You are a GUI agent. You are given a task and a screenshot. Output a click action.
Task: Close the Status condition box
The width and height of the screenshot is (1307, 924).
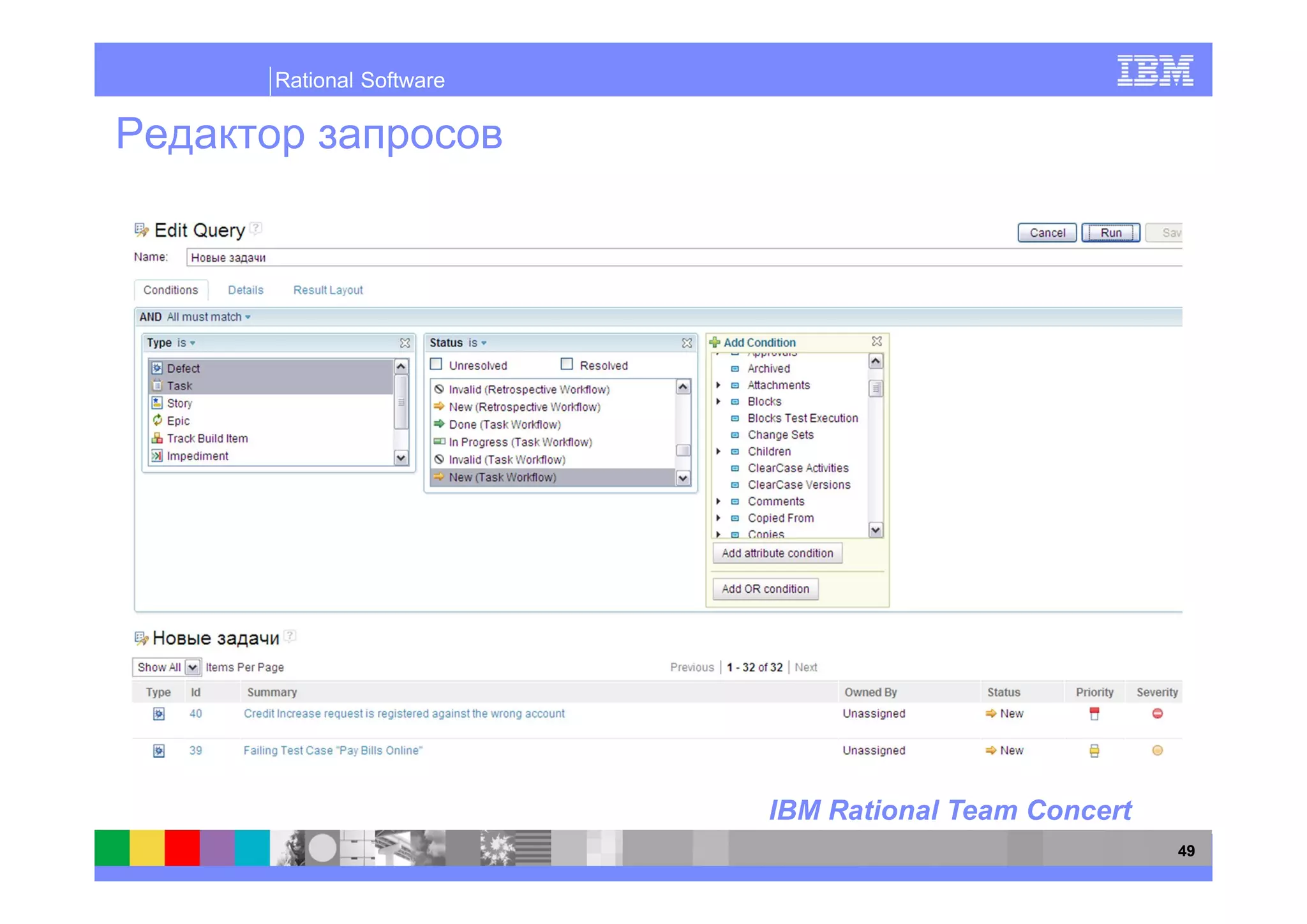coord(687,343)
